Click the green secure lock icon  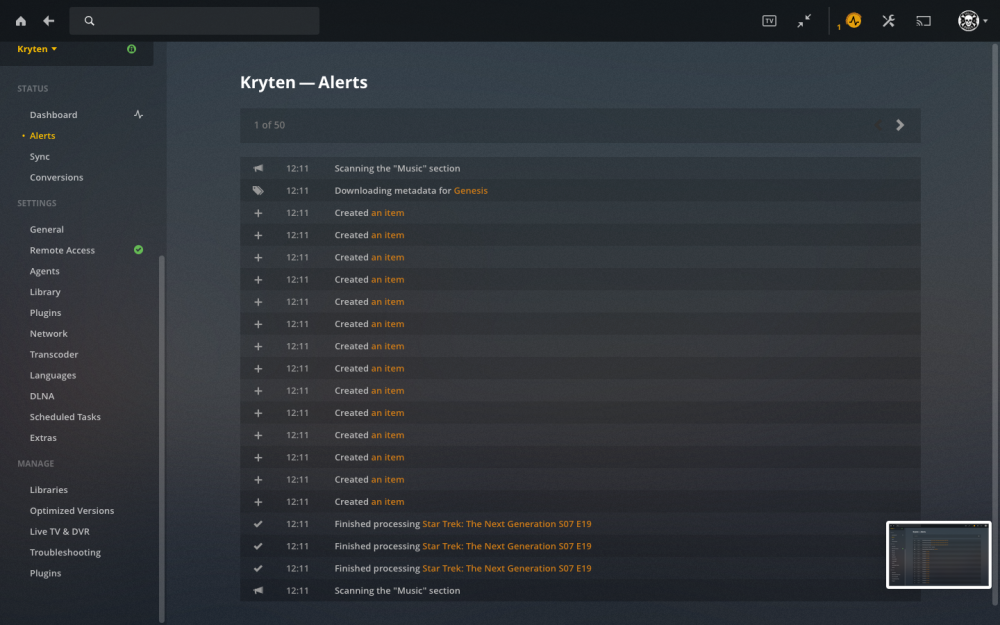[131, 48]
